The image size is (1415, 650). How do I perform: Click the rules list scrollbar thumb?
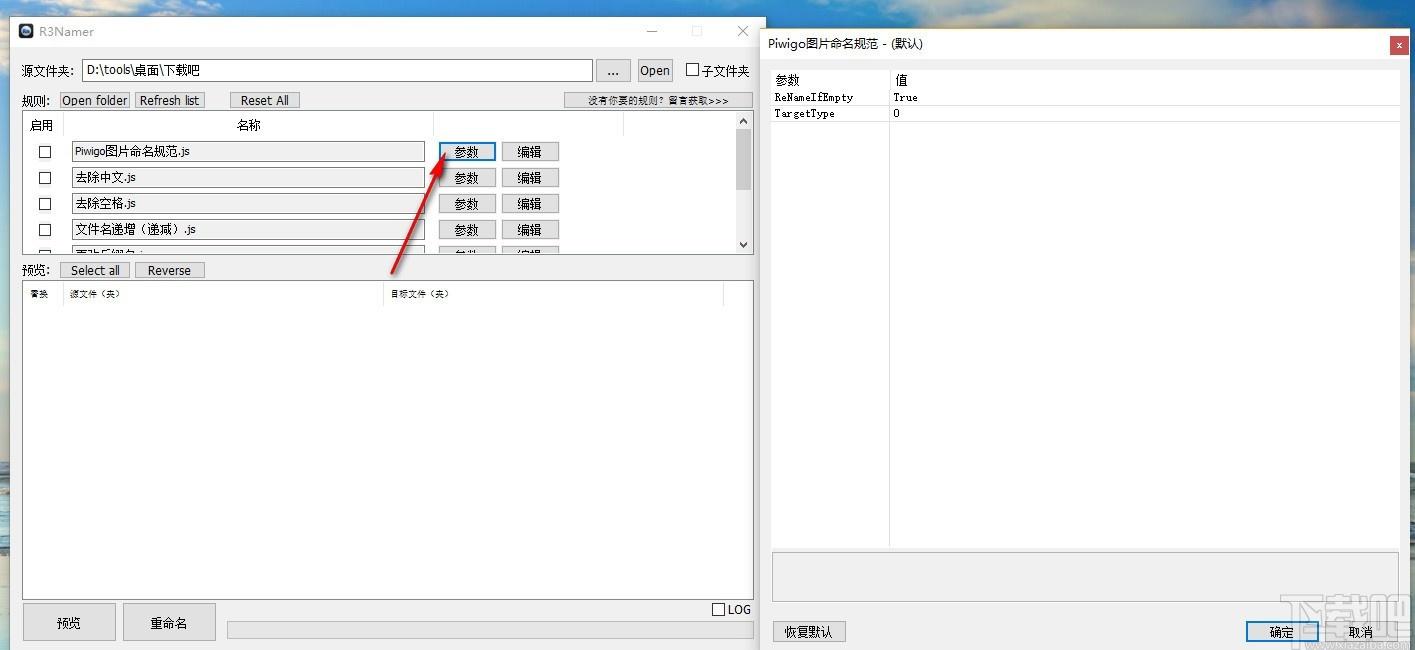[x=743, y=160]
